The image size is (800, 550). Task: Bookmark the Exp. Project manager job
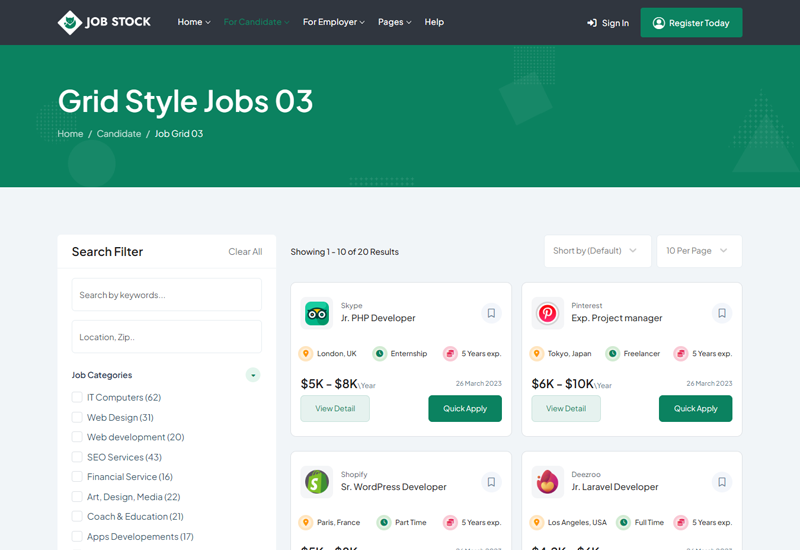pyautogui.click(x=722, y=313)
